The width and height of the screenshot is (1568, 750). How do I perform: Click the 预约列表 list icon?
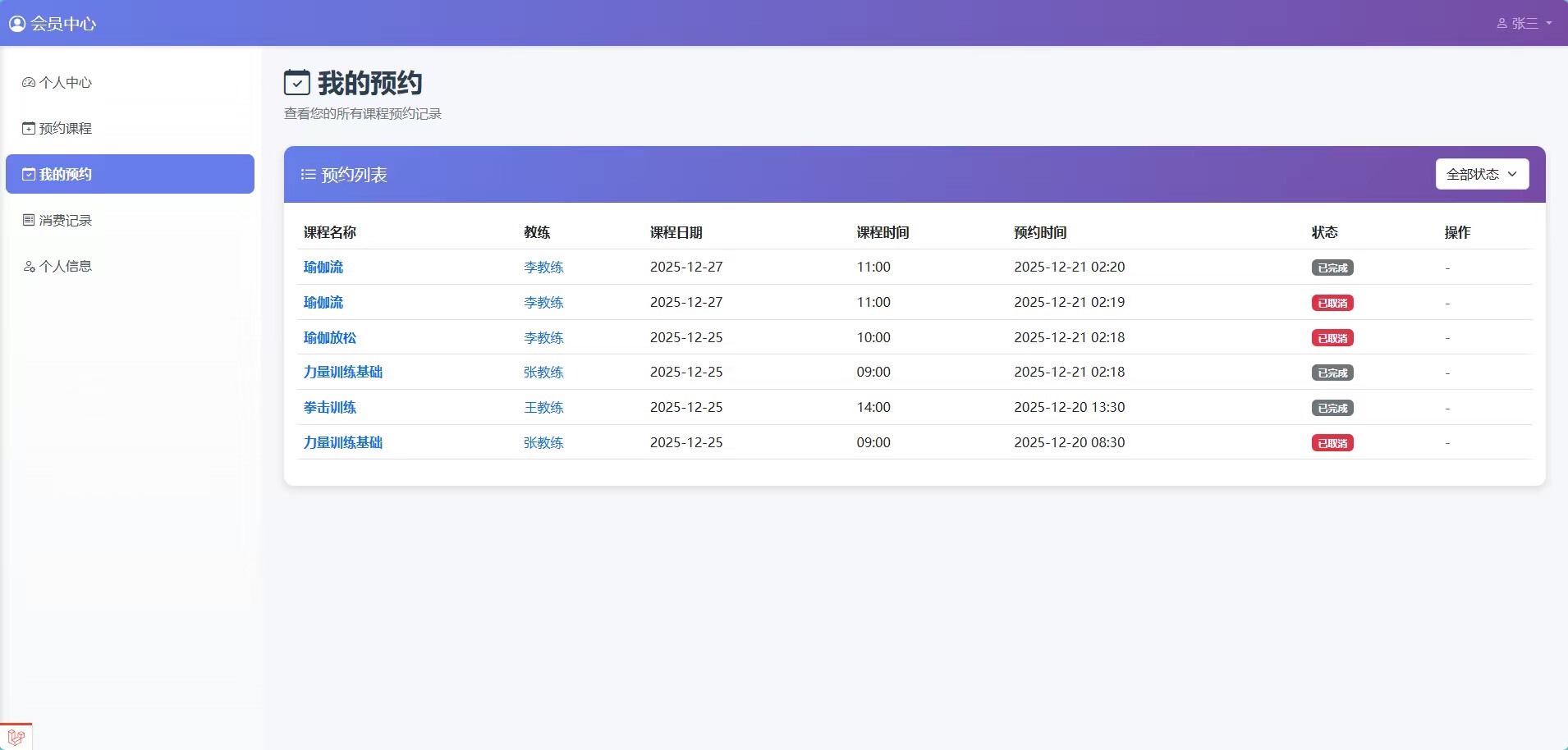[x=308, y=175]
